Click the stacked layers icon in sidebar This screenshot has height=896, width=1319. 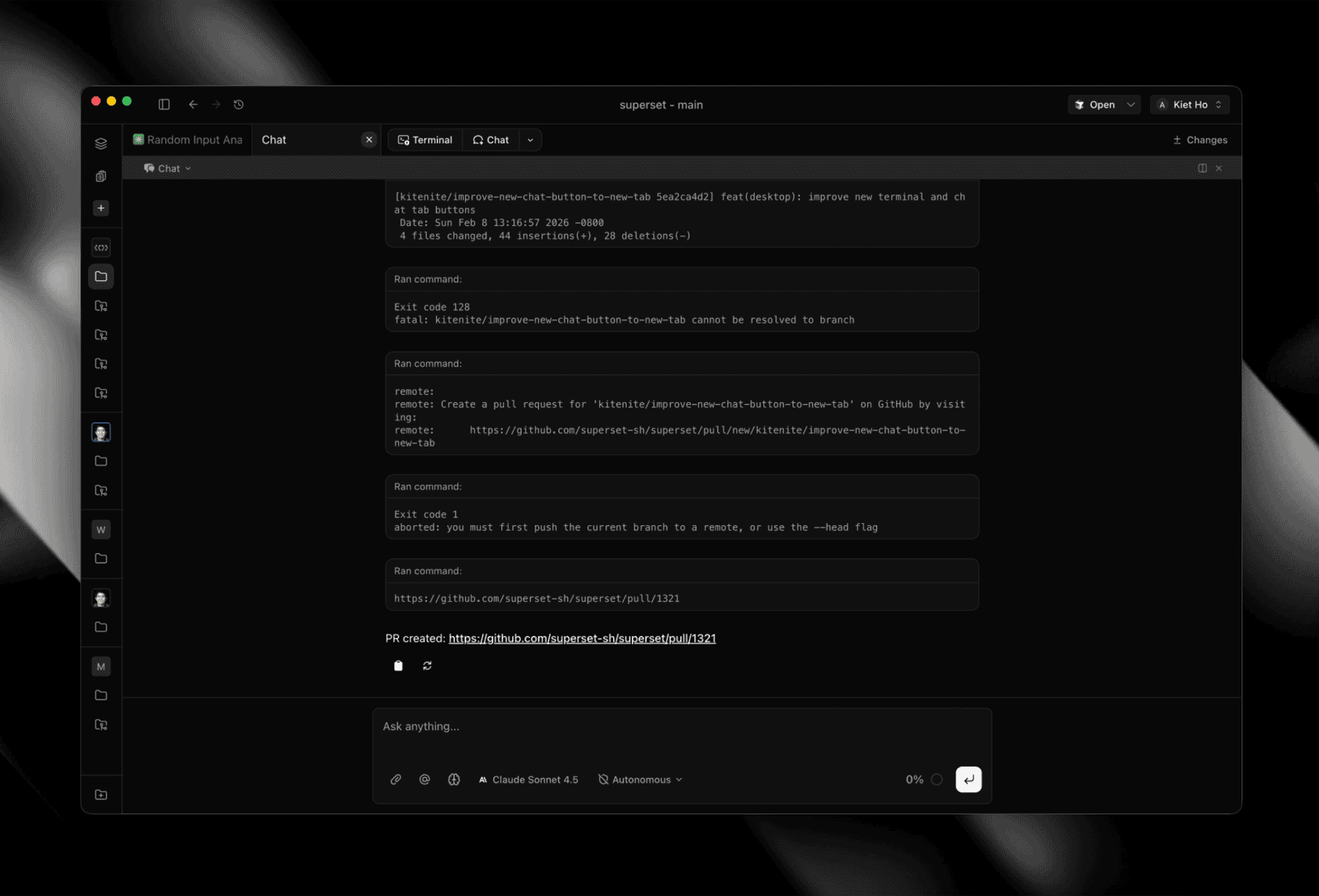pos(101,143)
